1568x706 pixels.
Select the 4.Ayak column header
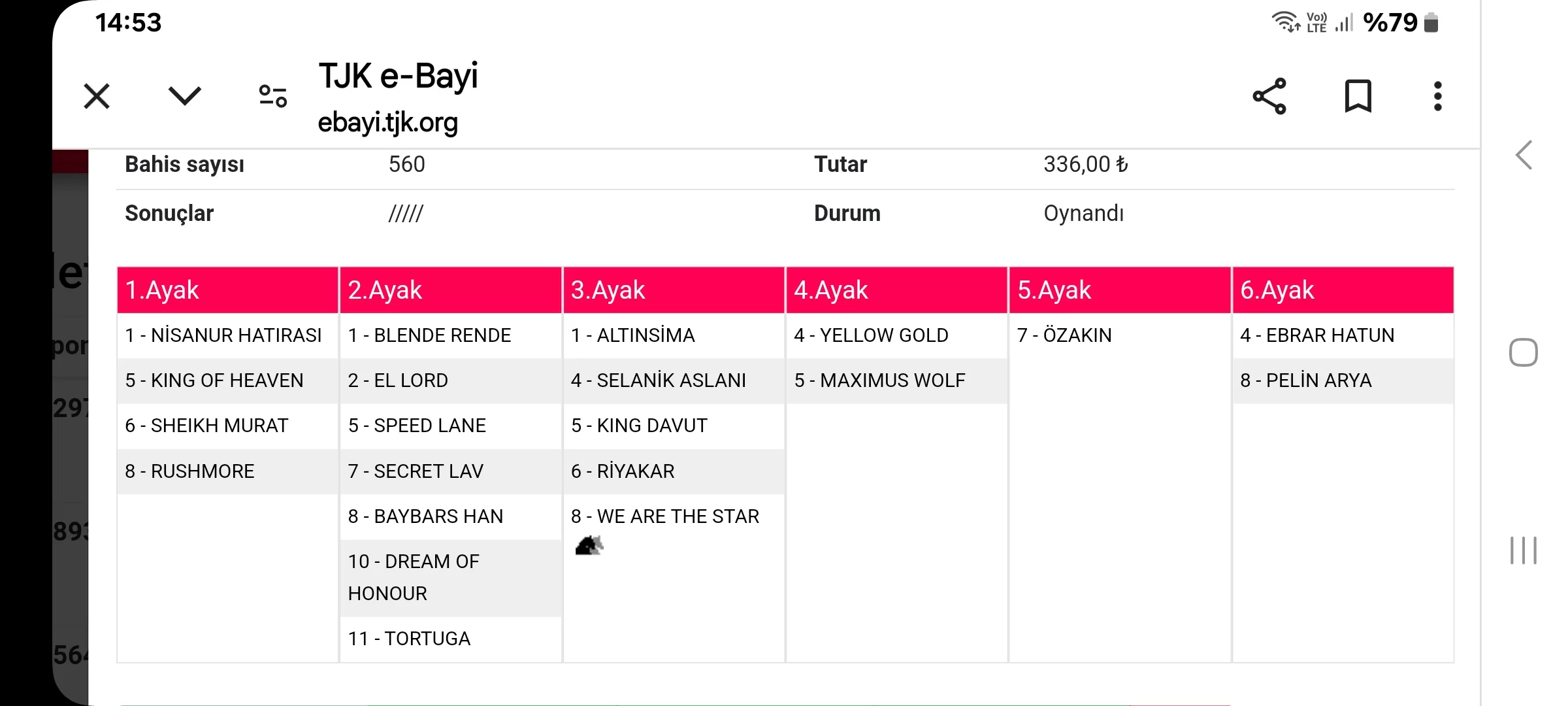[896, 290]
